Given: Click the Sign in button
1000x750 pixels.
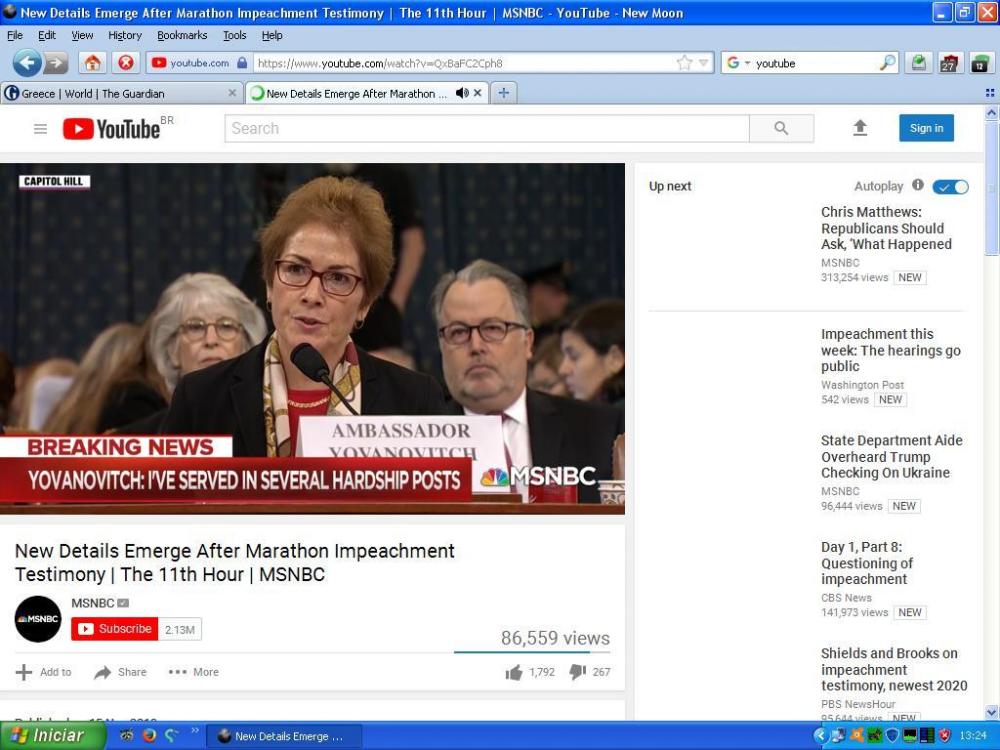Looking at the screenshot, I should (926, 128).
